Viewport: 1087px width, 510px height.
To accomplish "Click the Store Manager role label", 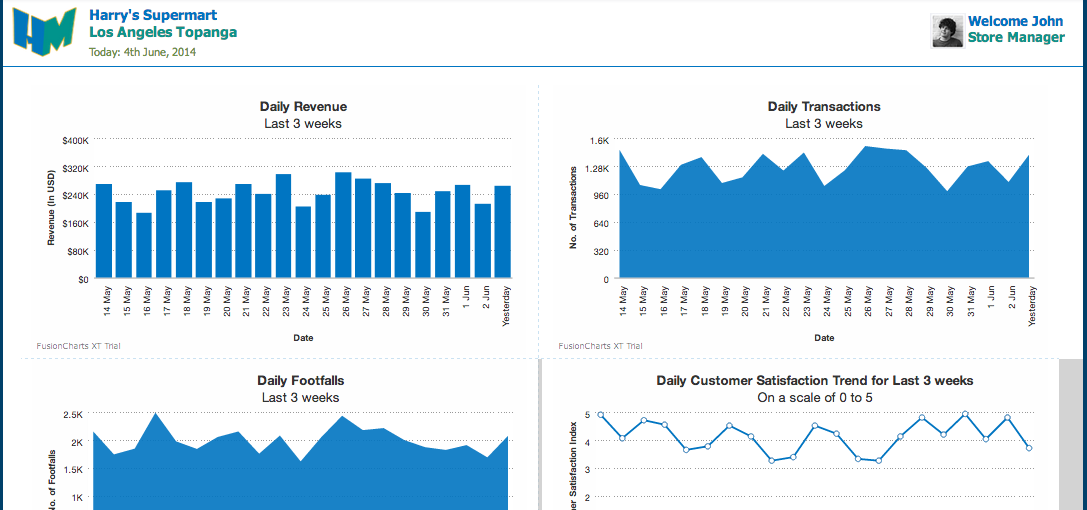I will click(x=1015, y=38).
